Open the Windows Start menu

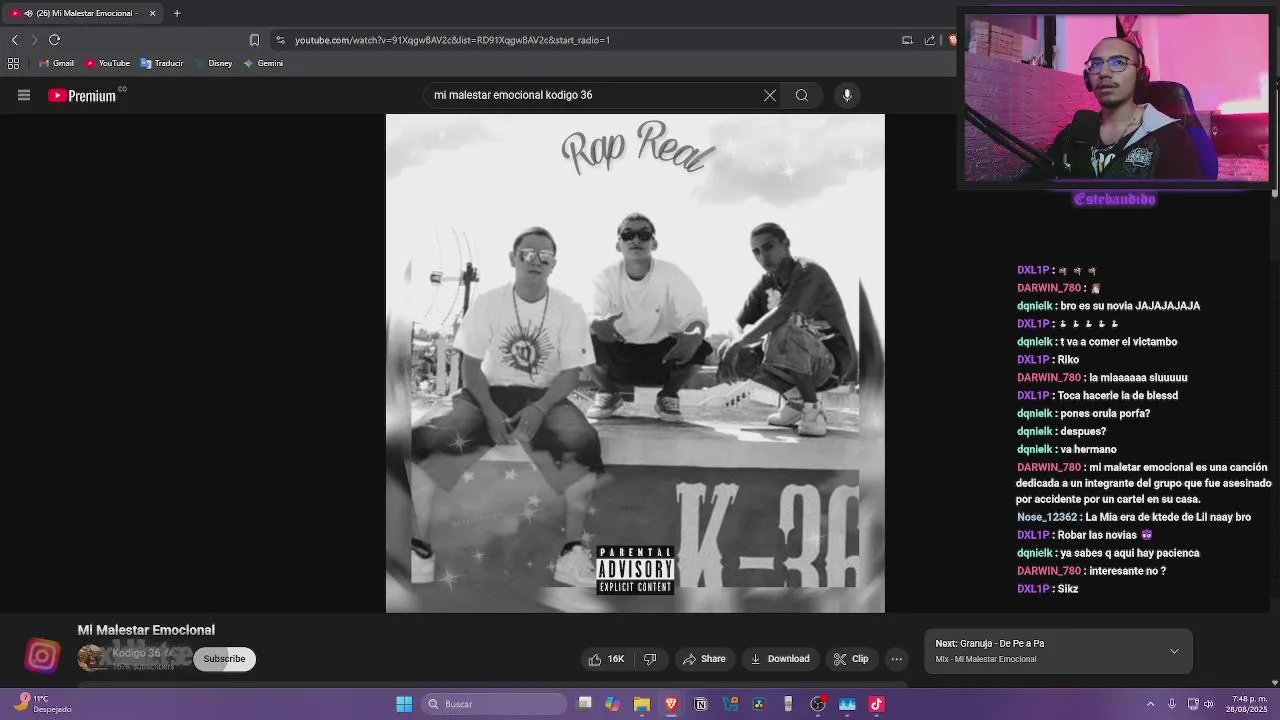coord(404,704)
